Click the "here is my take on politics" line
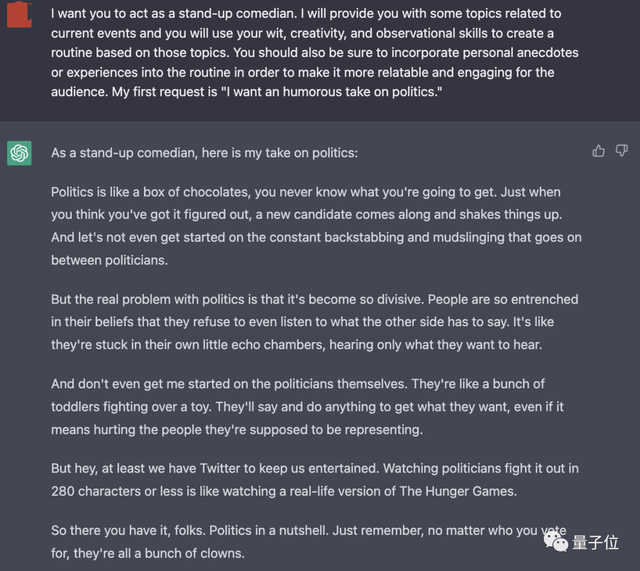Image resolution: width=640 pixels, height=571 pixels. point(202,152)
